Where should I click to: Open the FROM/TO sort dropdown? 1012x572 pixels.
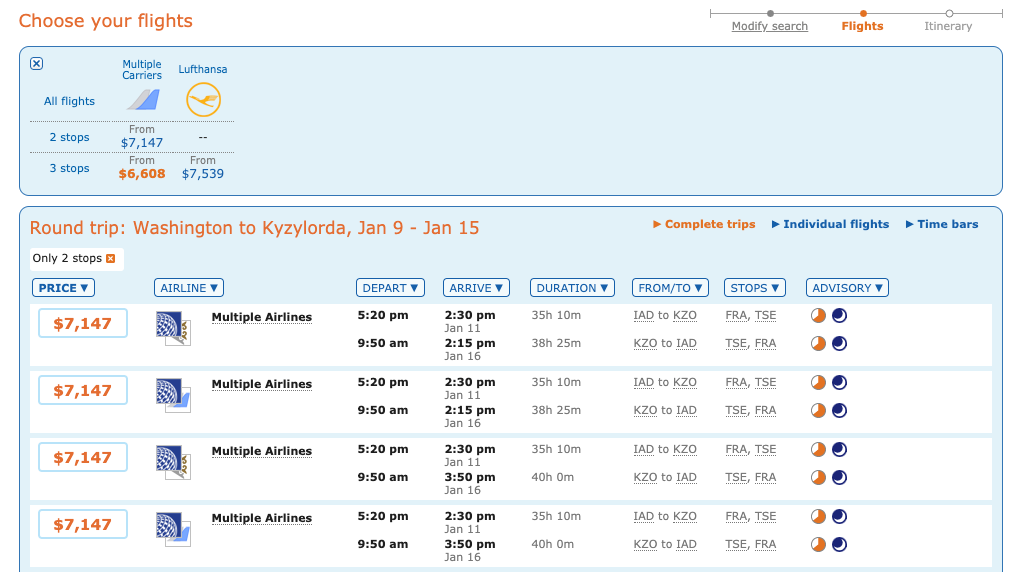tap(671, 288)
